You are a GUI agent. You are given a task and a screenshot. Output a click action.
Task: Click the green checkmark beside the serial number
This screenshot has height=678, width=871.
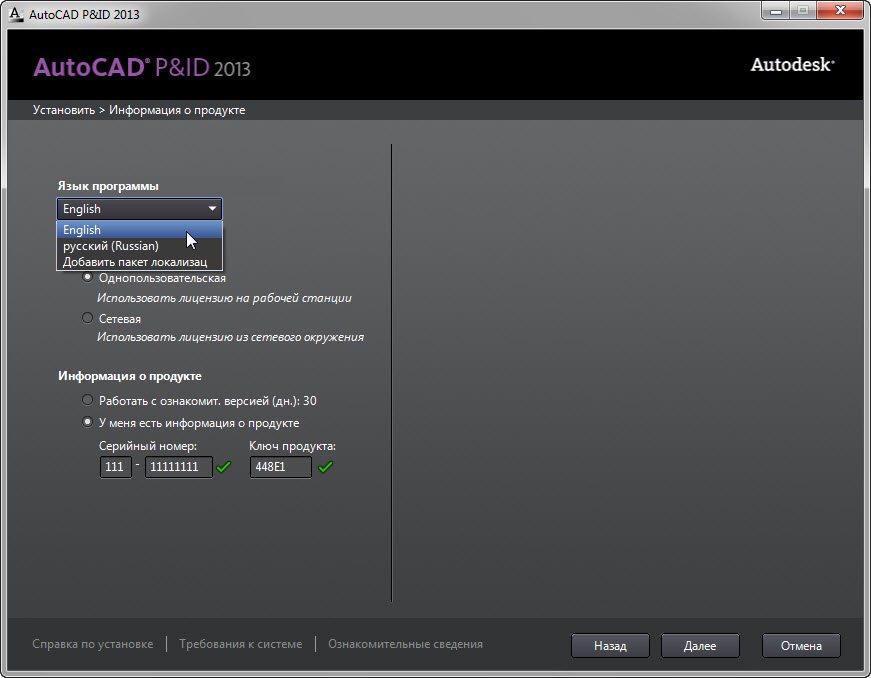point(224,466)
